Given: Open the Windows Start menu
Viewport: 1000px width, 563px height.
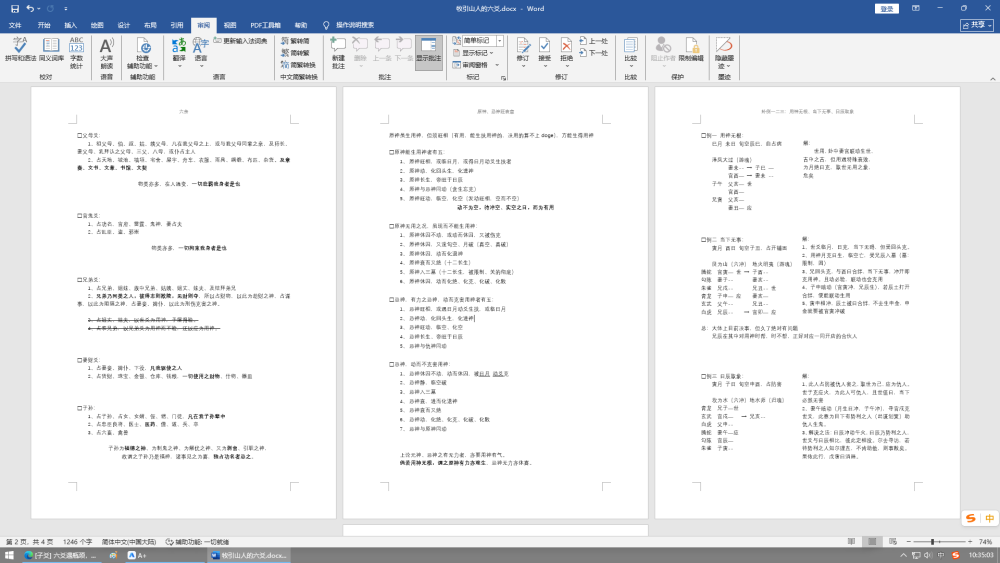Looking at the screenshot, I should [9, 555].
